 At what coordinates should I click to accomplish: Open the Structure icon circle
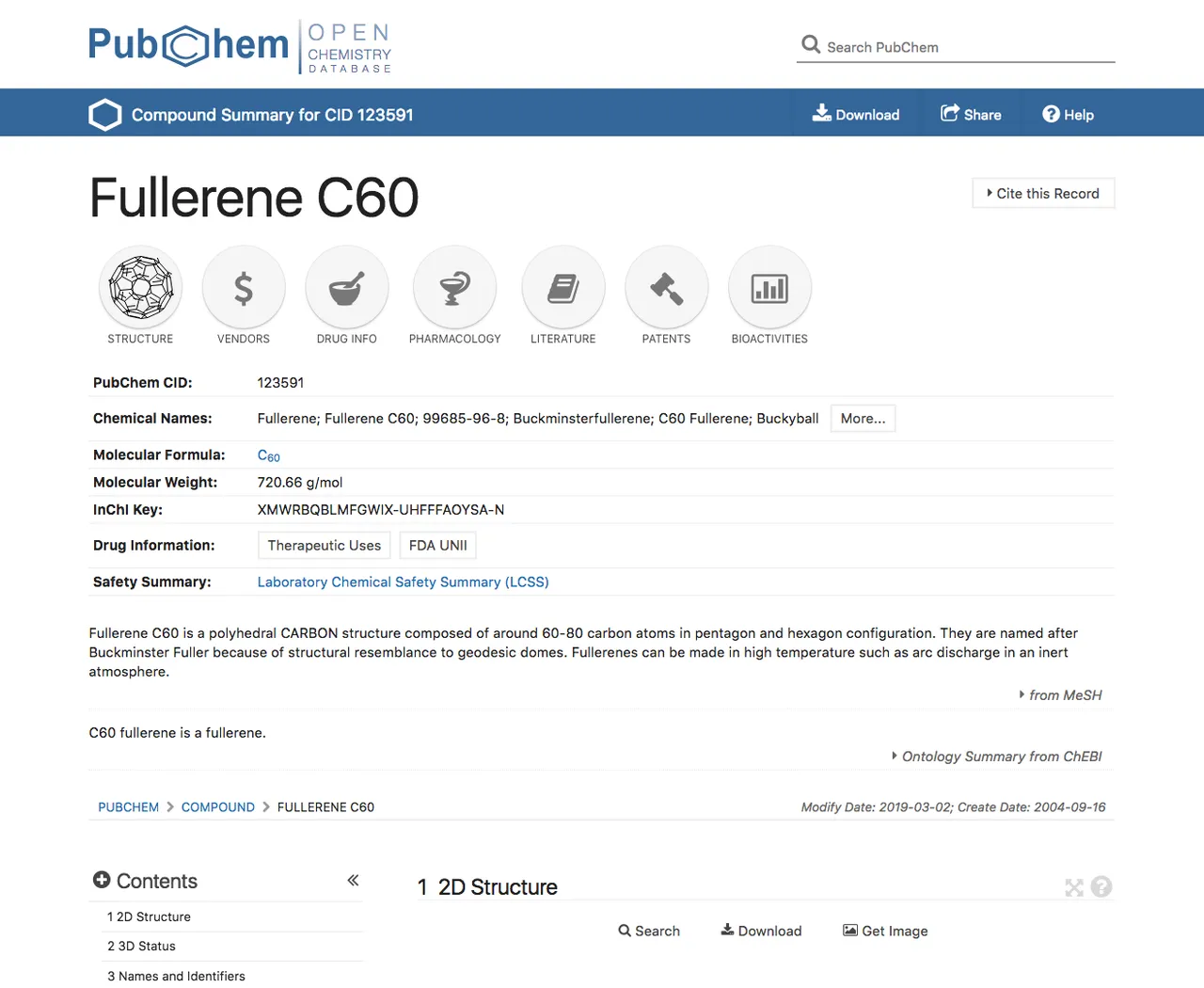141,287
